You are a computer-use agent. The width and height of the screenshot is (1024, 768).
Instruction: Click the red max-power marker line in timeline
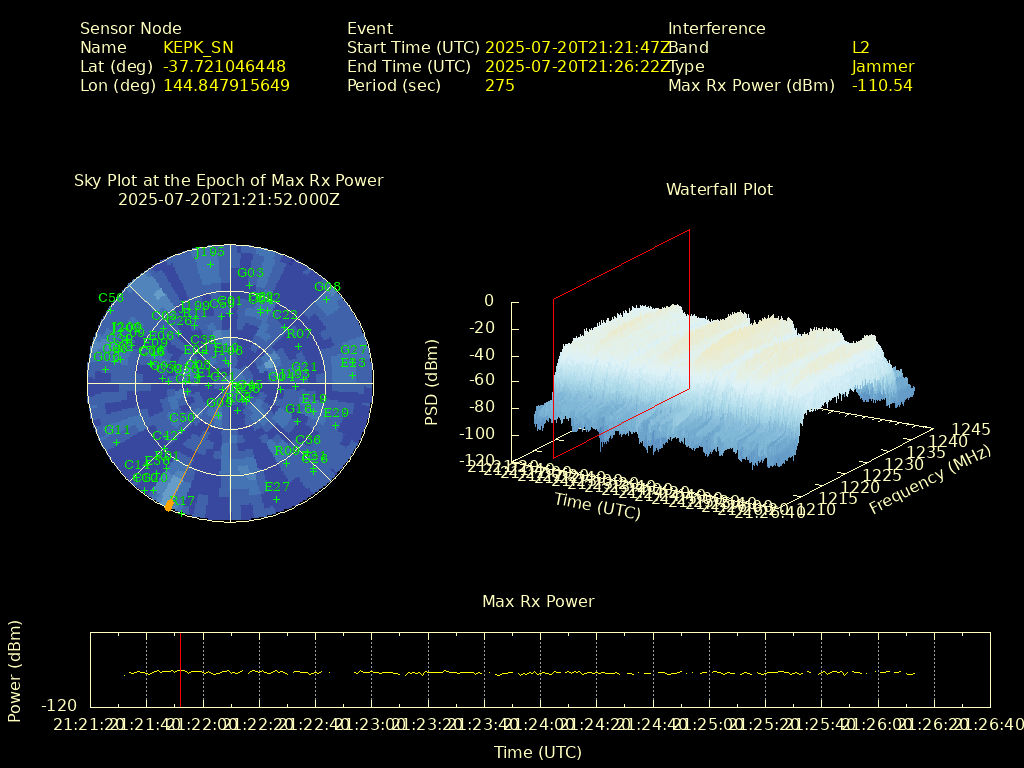[180, 670]
